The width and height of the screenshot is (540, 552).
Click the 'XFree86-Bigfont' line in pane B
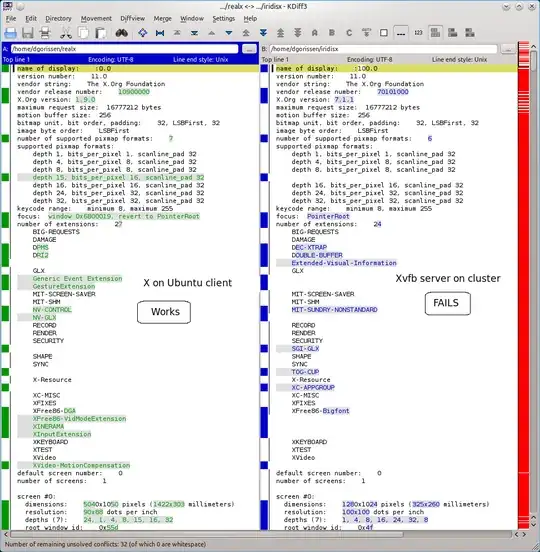point(320,410)
